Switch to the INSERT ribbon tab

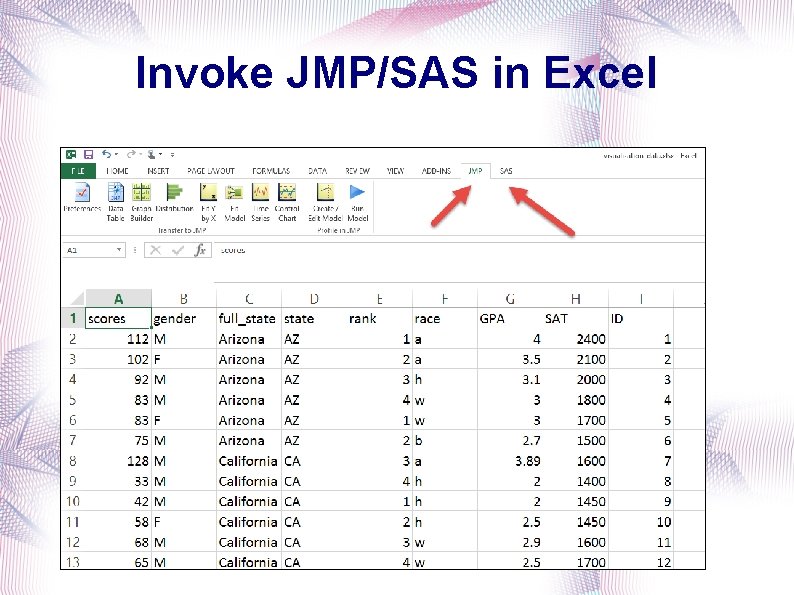pyautogui.click(x=158, y=171)
